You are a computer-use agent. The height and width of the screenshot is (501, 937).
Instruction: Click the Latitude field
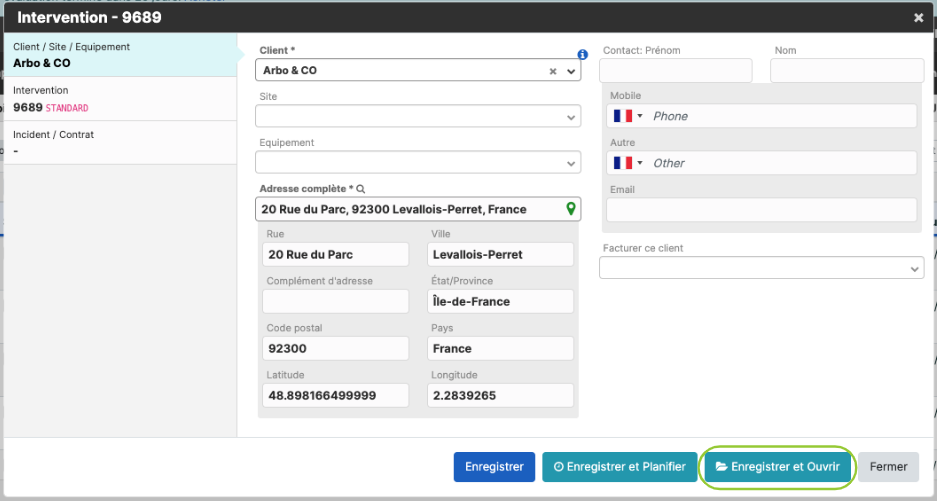[x=335, y=395]
